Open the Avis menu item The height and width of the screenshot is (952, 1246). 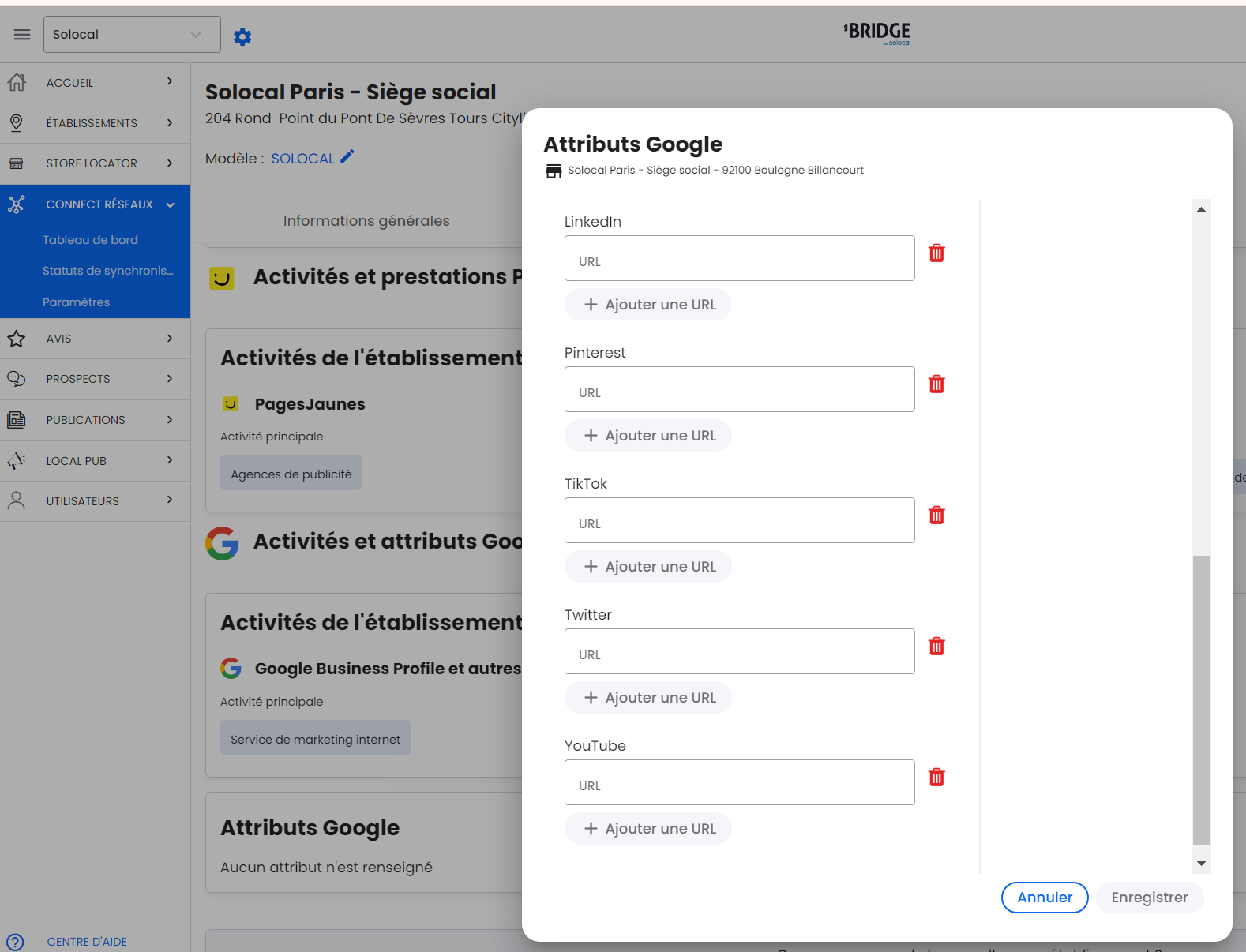coord(95,339)
